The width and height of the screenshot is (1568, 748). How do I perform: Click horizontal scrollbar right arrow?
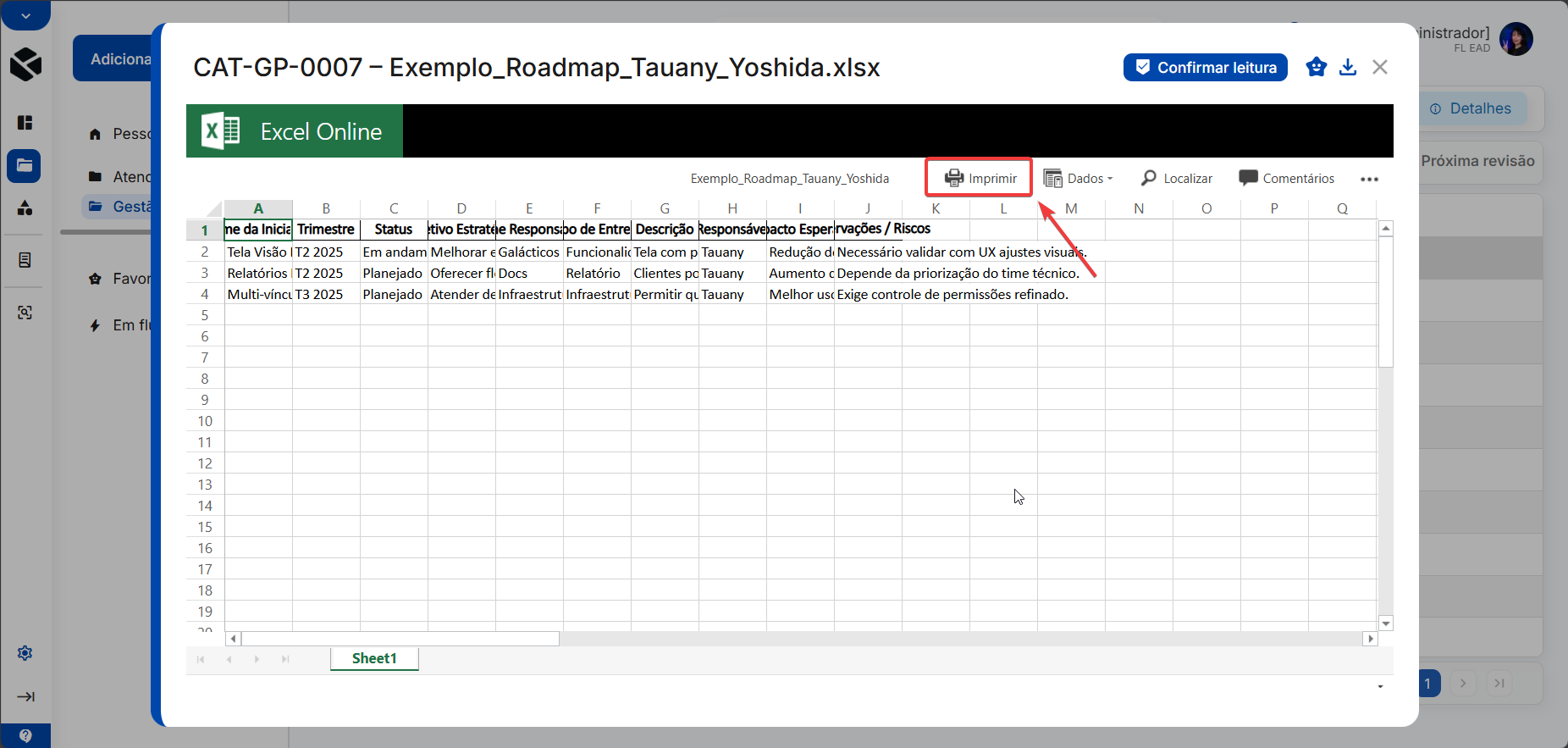point(1371,639)
